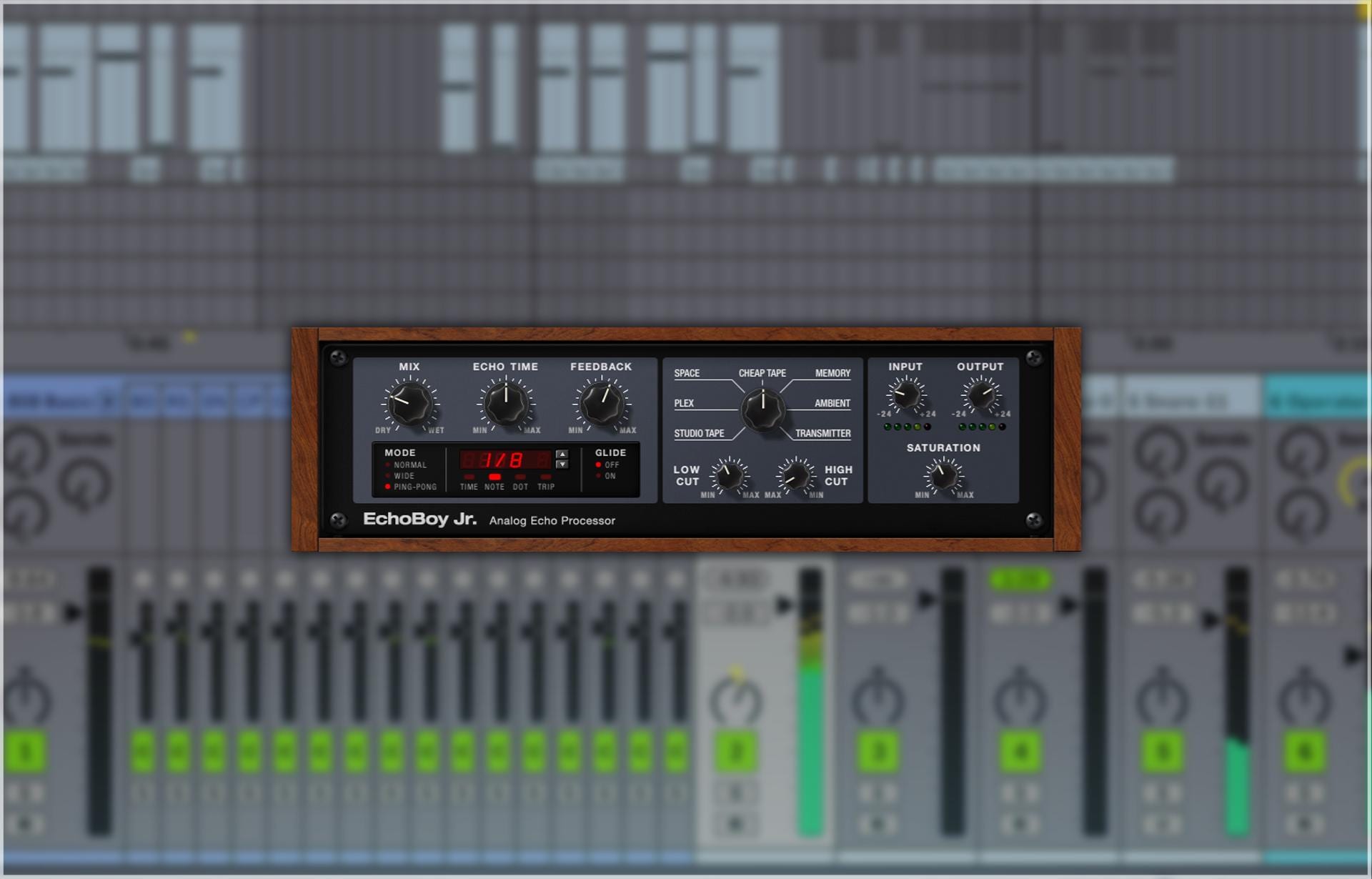The image size is (1372, 879).
Task: Set Mode to NORMAL
Action: coord(405,465)
